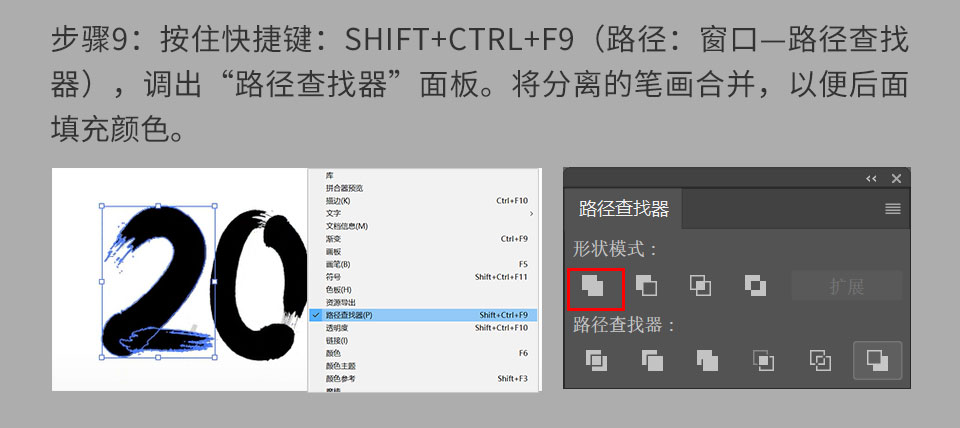The image size is (960, 428).
Task: Choose 颜色 menu entry with F6 shortcut
Action: (422, 353)
